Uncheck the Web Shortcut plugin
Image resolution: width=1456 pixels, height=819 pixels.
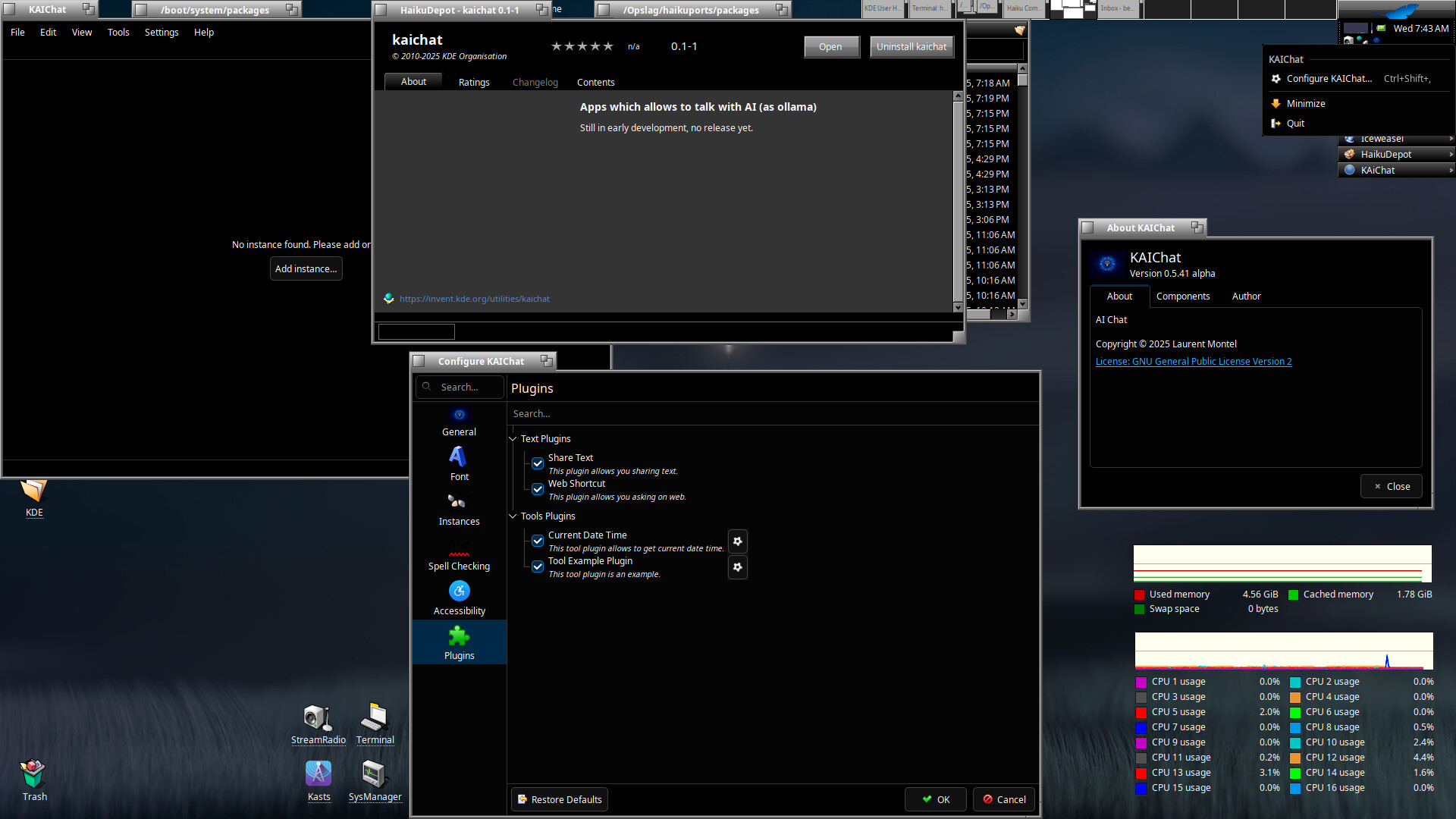538,489
